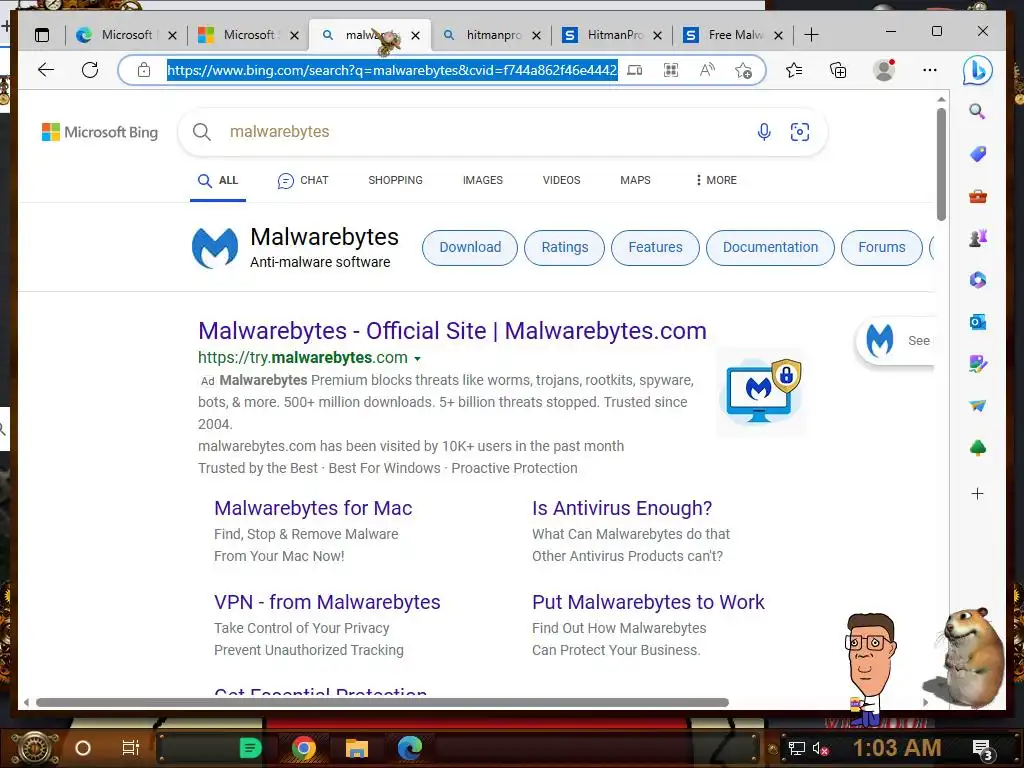The image size is (1024, 768).
Task: Open Is Antivirus Enough link
Action: click(622, 508)
